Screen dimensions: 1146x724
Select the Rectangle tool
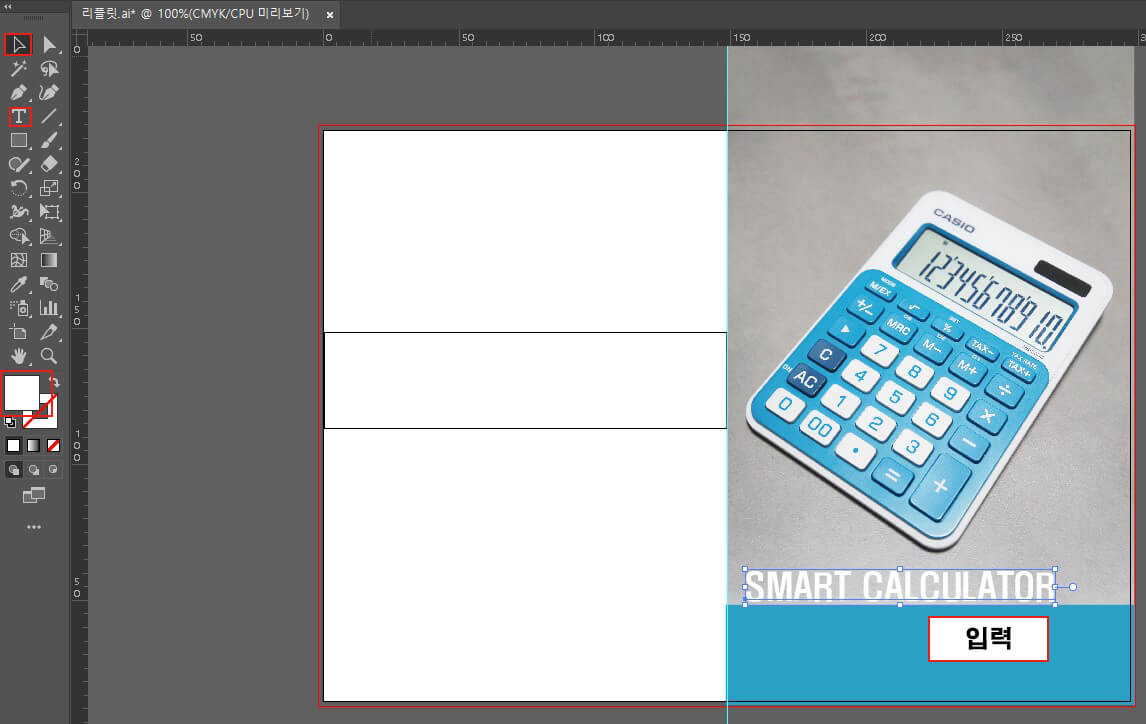point(18,140)
